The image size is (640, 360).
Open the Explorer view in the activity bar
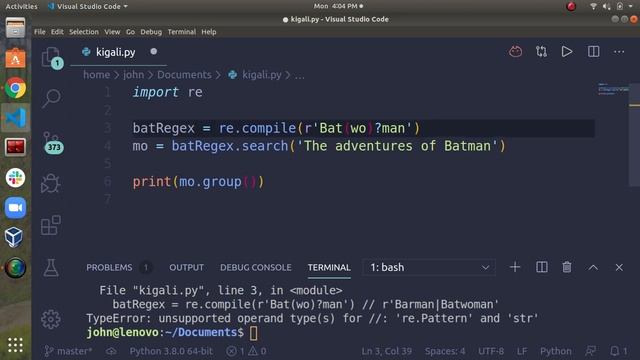51,57
